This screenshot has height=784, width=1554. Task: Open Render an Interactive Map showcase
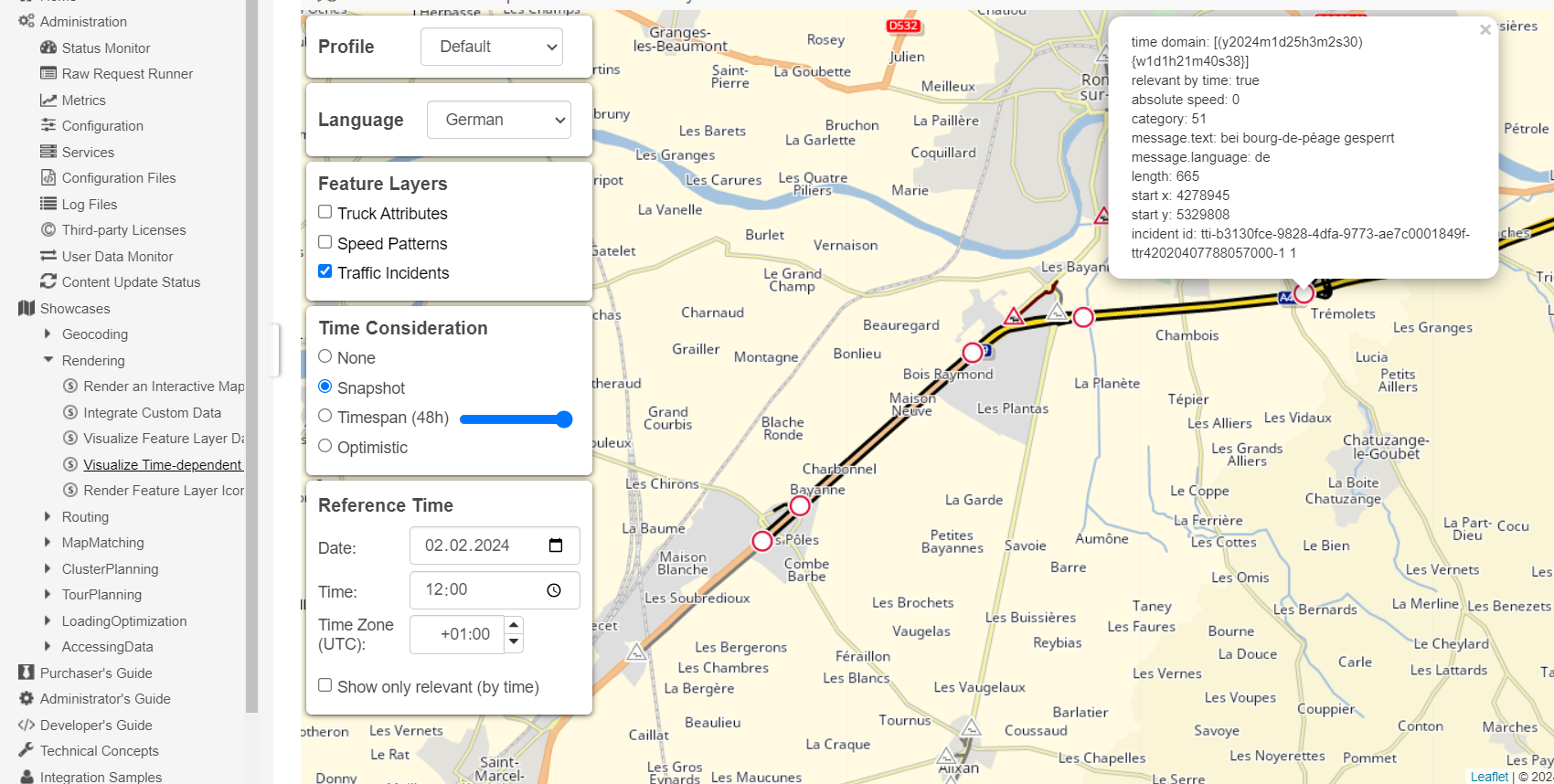163,387
